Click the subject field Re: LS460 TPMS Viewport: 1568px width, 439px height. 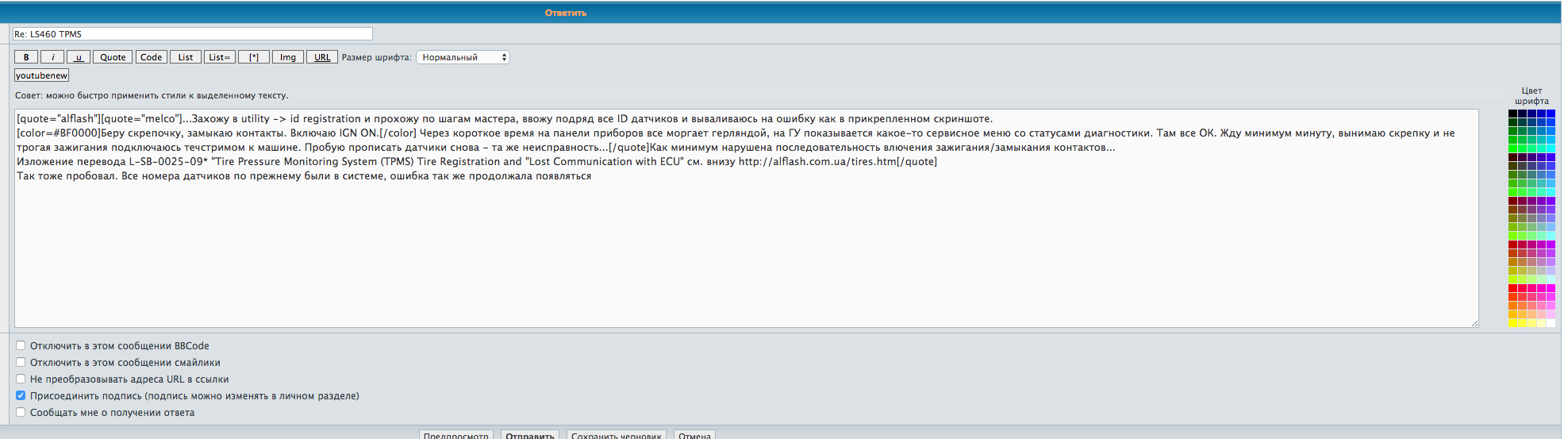click(193, 34)
